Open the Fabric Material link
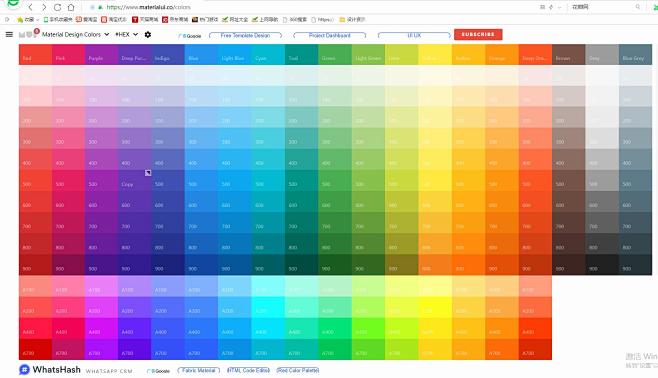This screenshot has width=658, height=378. point(198,370)
